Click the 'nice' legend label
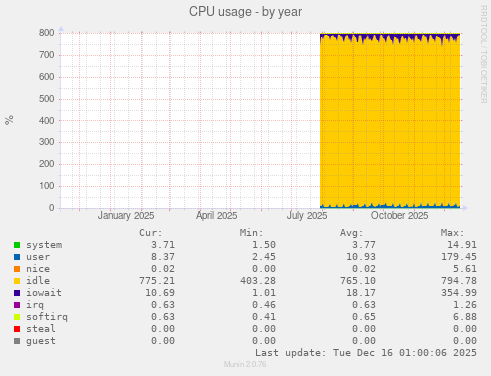 click(38, 269)
